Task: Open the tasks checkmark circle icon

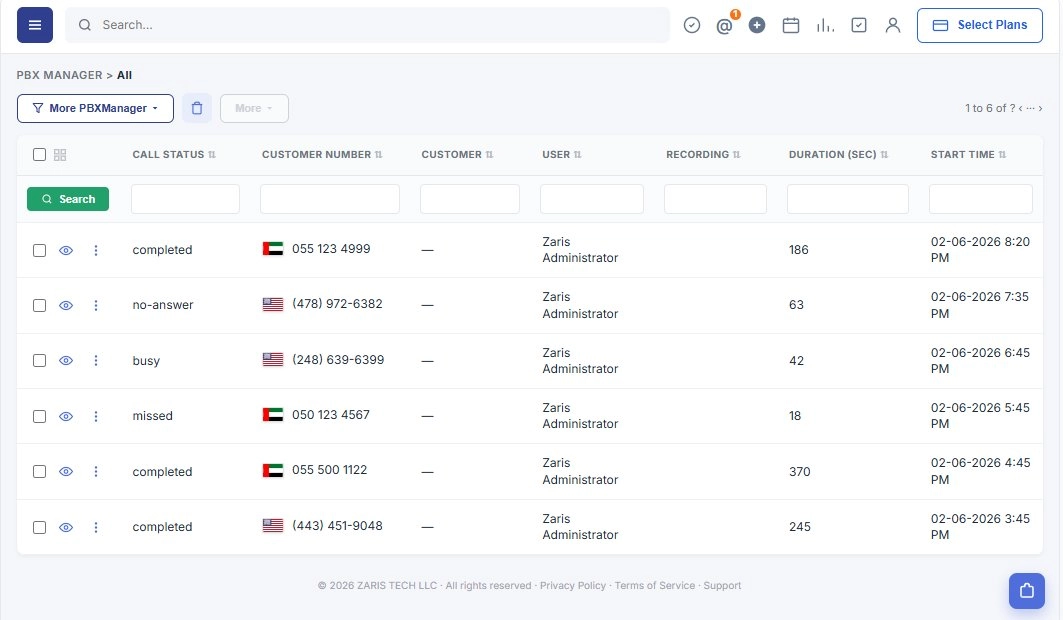Action: pos(691,25)
